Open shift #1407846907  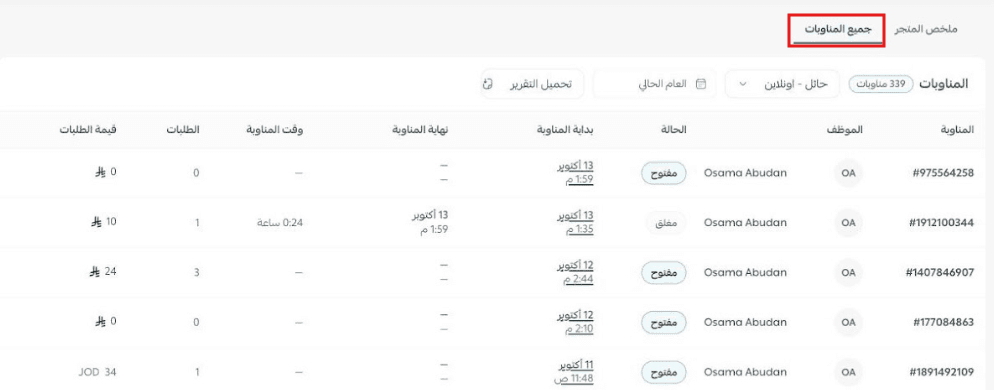tap(939, 273)
